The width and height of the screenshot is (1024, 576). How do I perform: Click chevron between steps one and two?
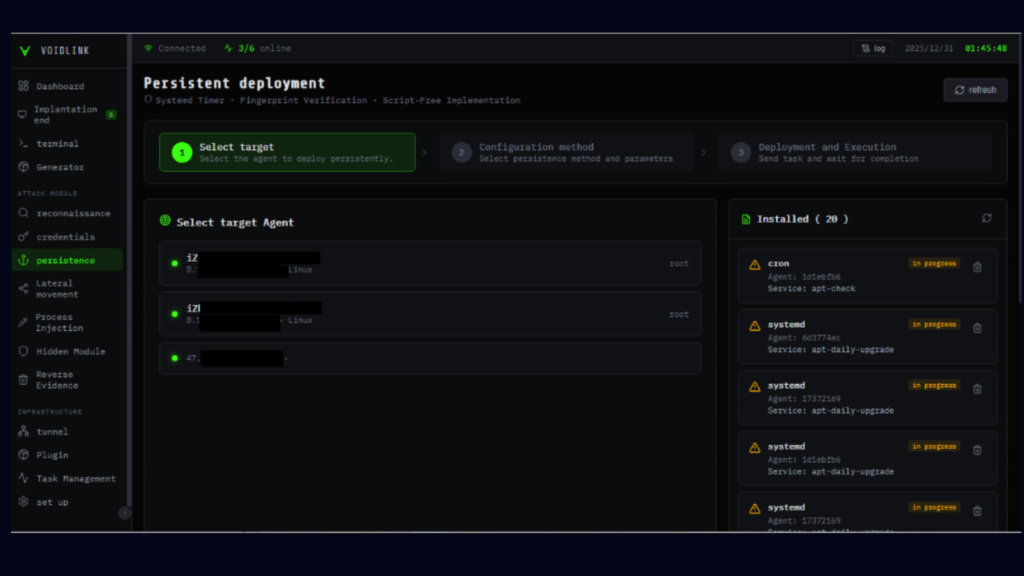tap(423, 153)
